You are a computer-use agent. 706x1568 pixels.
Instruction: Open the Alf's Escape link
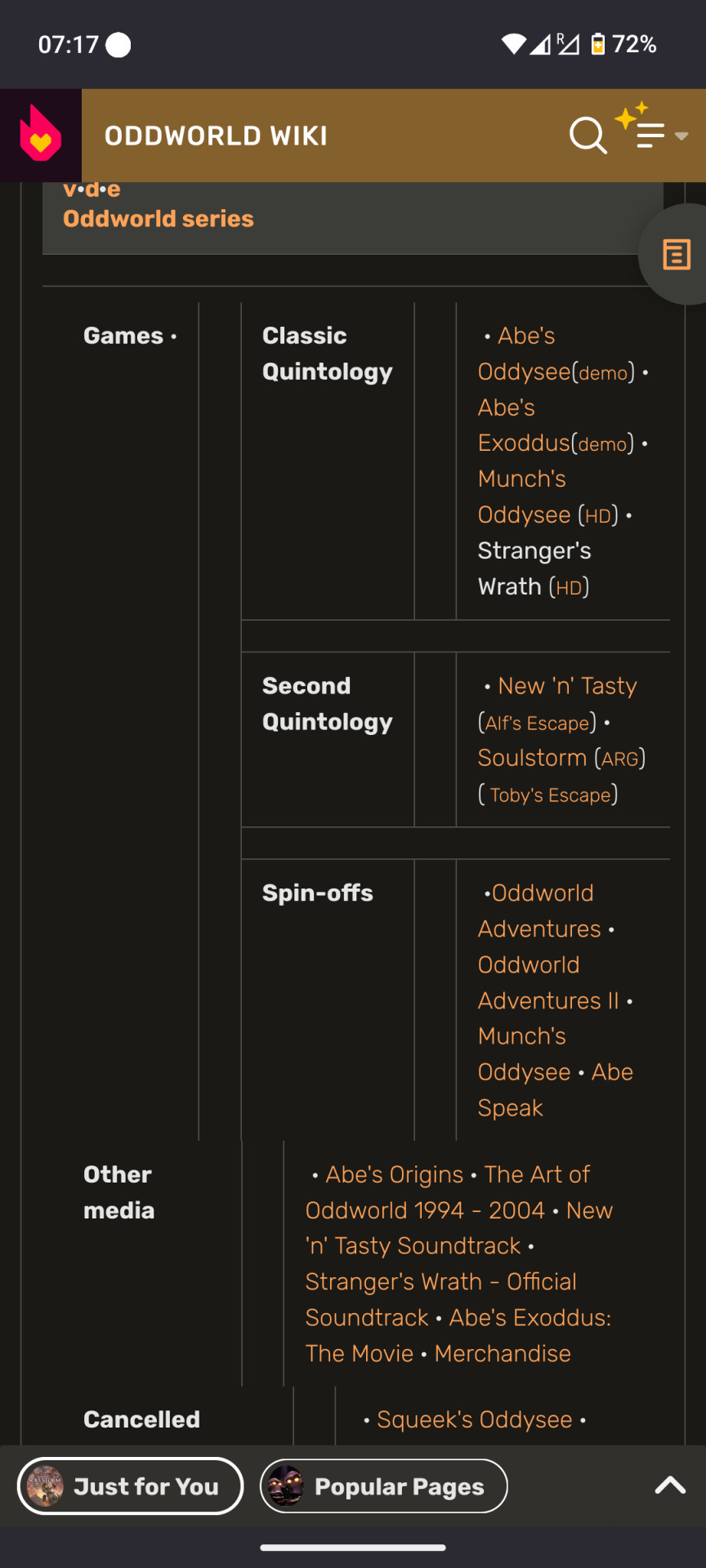[537, 724]
